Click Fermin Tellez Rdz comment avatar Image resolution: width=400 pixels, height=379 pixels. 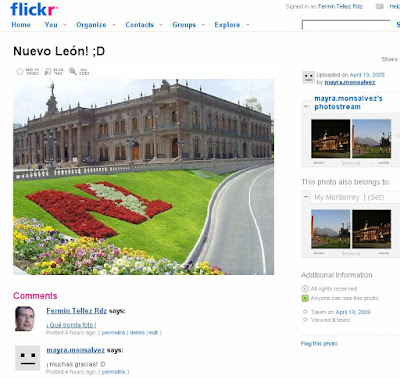click(x=25, y=319)
